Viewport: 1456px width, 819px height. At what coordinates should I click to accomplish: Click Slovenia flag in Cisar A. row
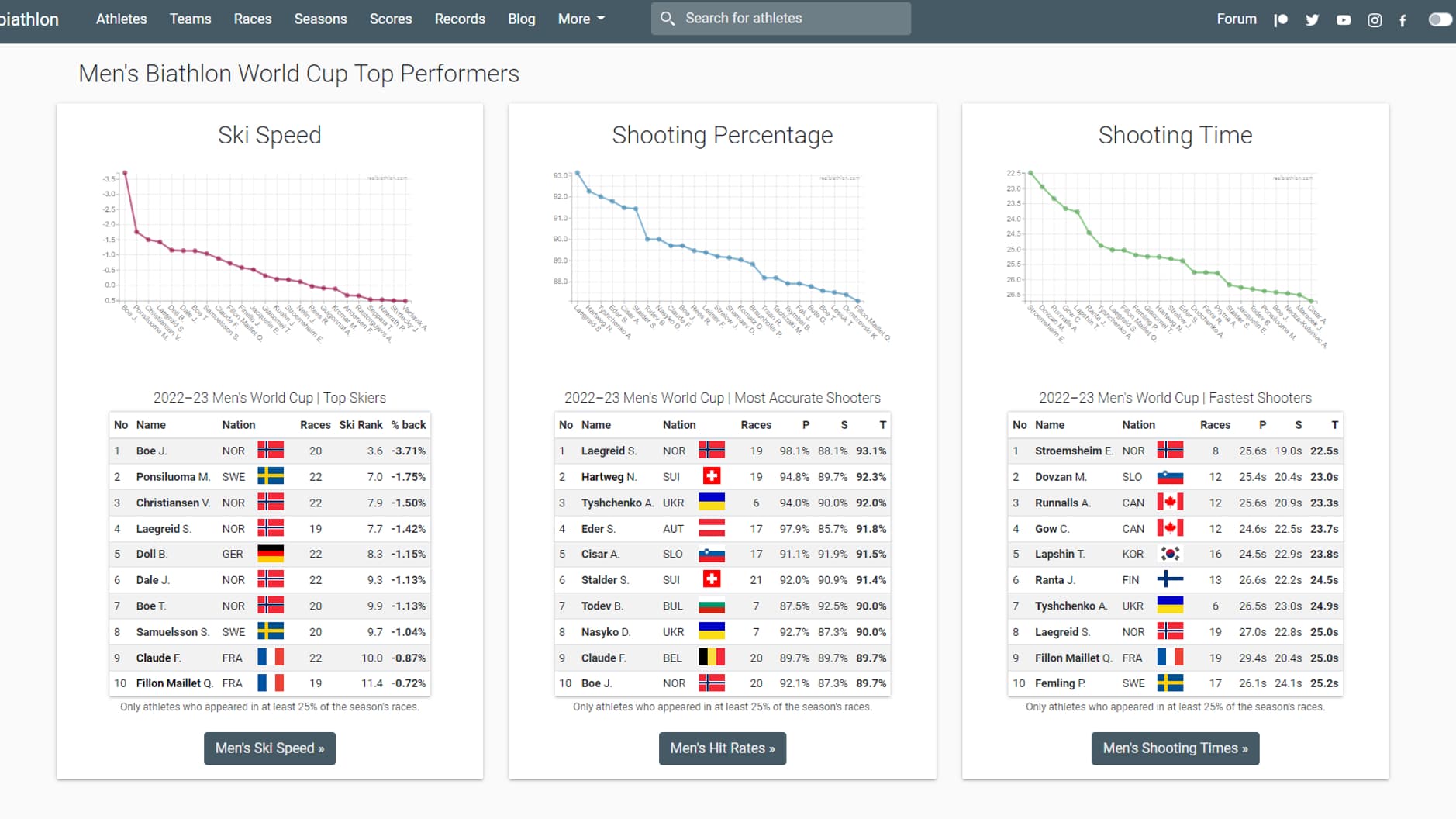point(712,554)
